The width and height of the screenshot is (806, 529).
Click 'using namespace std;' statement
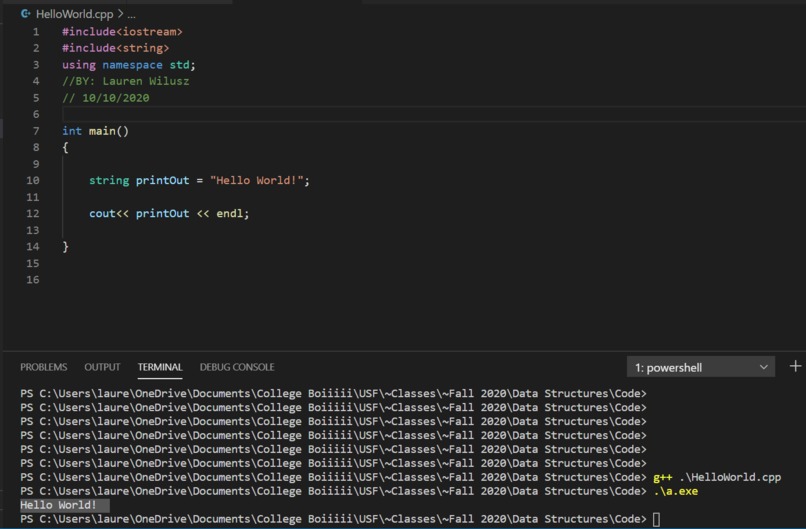coord(129,65)
